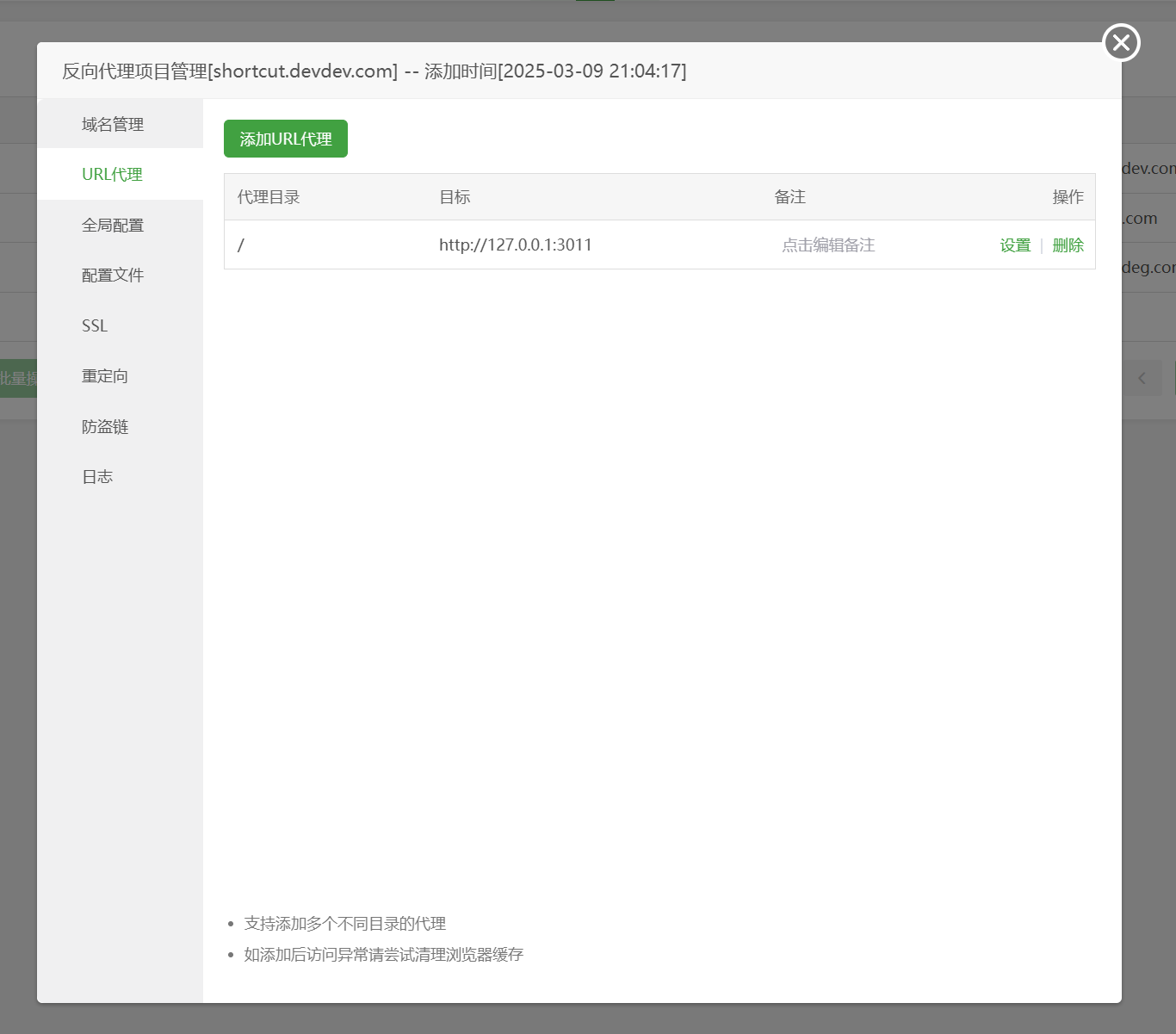Switch to the 防盗链 tab
The height and width of the screenshot is (1034, 1176).
click(105, 427)
